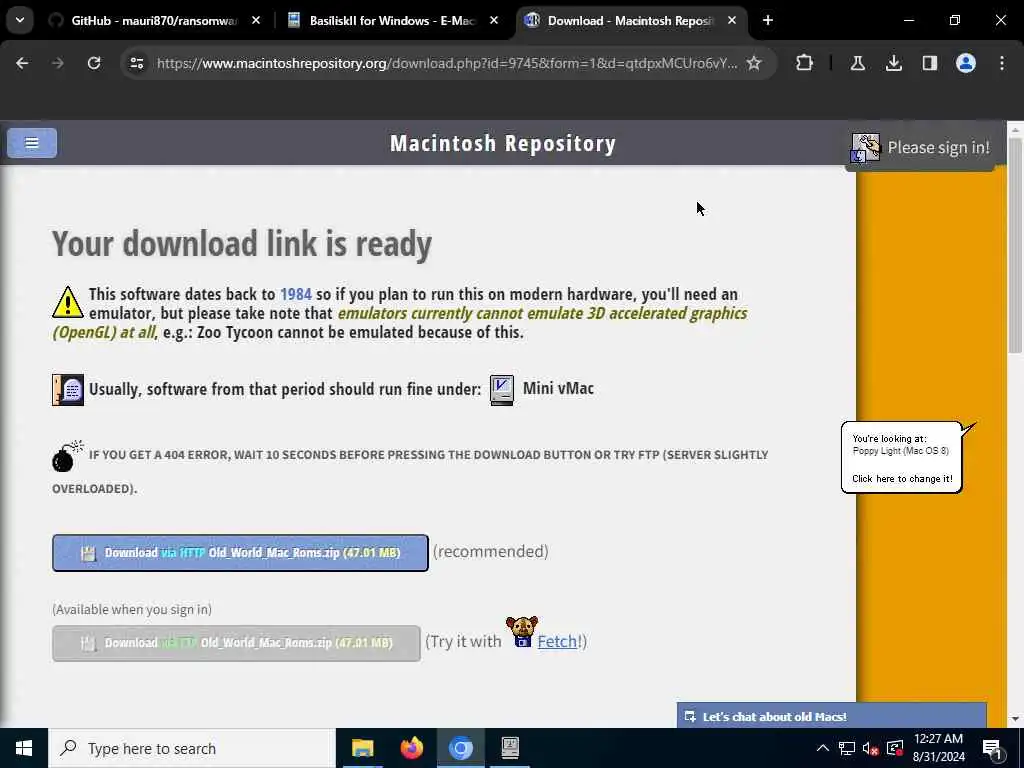Close the GitHub tab

tap(256, 21)
